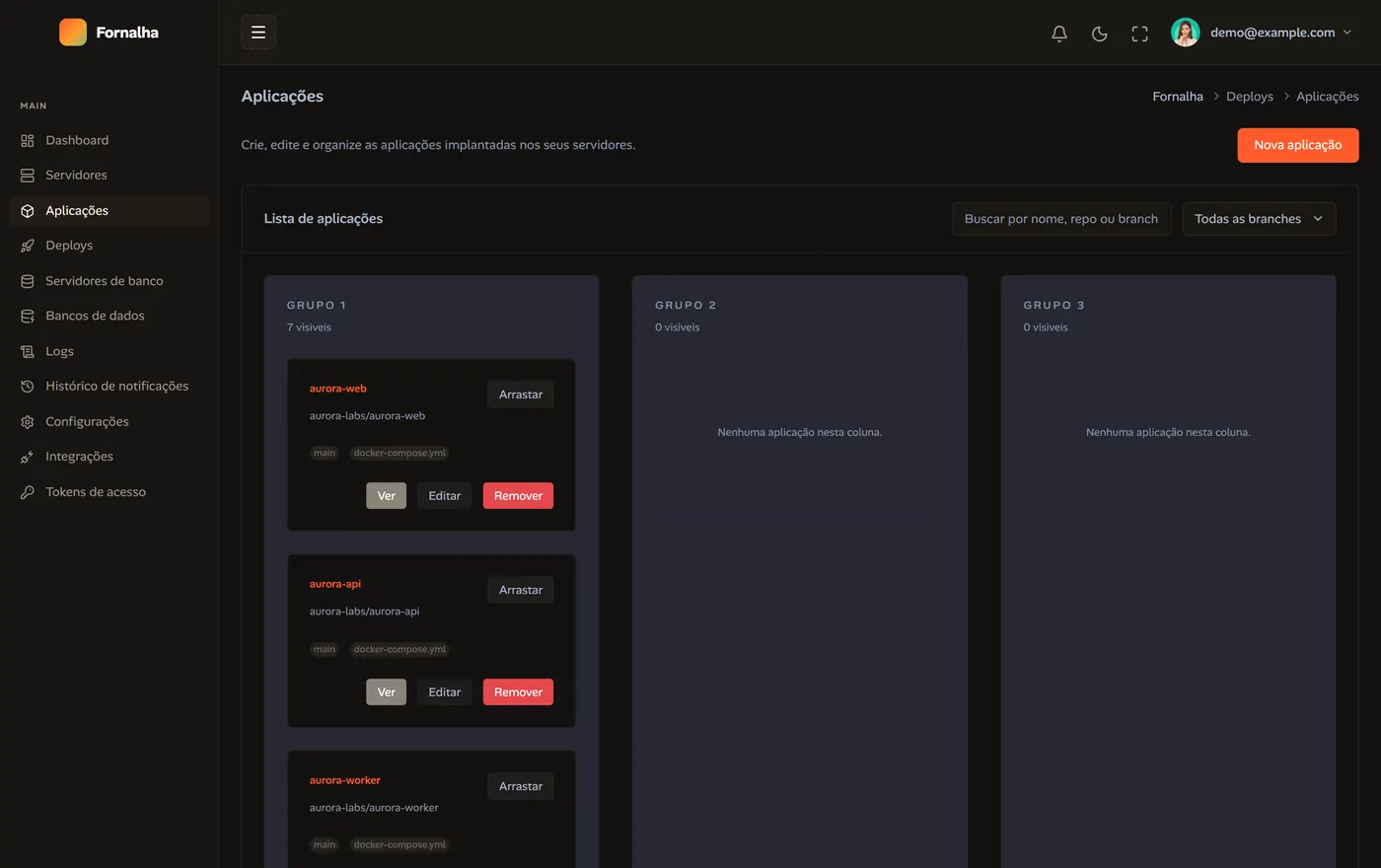Click the GRUPO 1 column heading
Image resolution: width=1381 pixels, height=868 pixels.
[x=317, y=306]
